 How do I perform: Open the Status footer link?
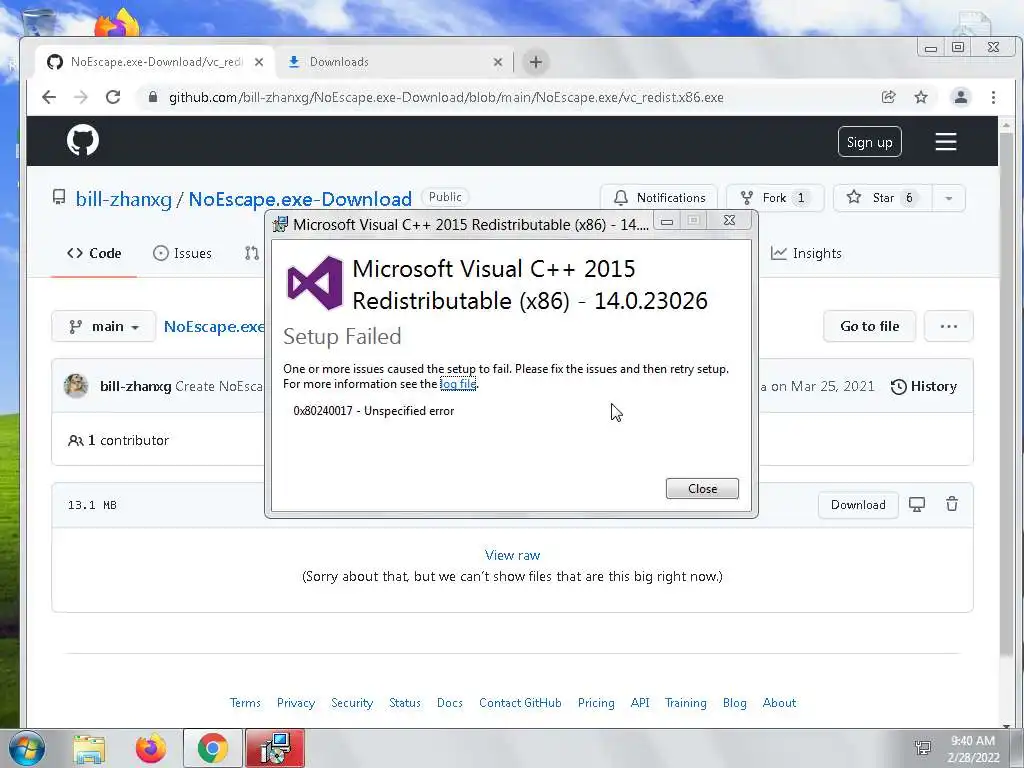click(405, 703)
